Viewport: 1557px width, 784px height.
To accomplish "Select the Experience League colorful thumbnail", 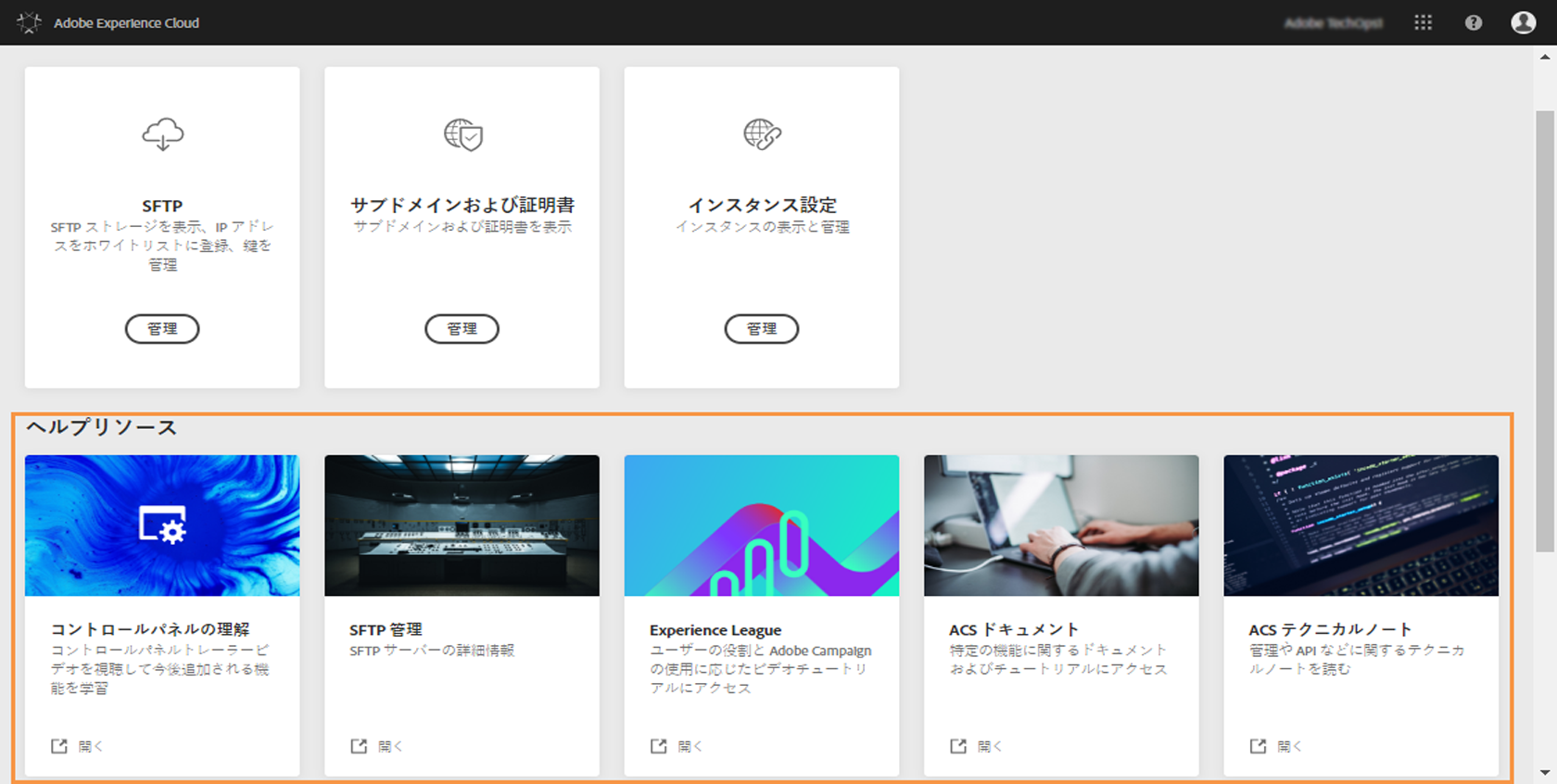I will pyautogui.click(x=762, y=525).
